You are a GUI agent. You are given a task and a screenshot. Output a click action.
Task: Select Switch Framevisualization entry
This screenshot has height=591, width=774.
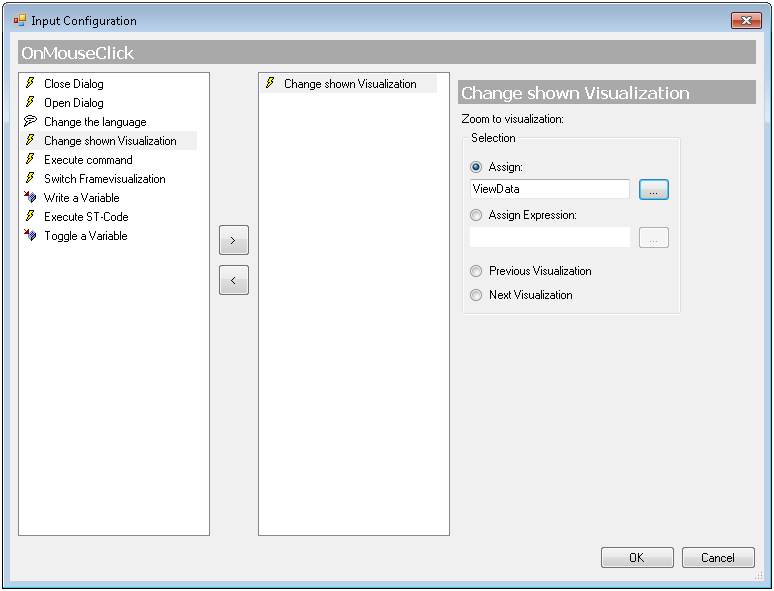click(x=105, y=179)
